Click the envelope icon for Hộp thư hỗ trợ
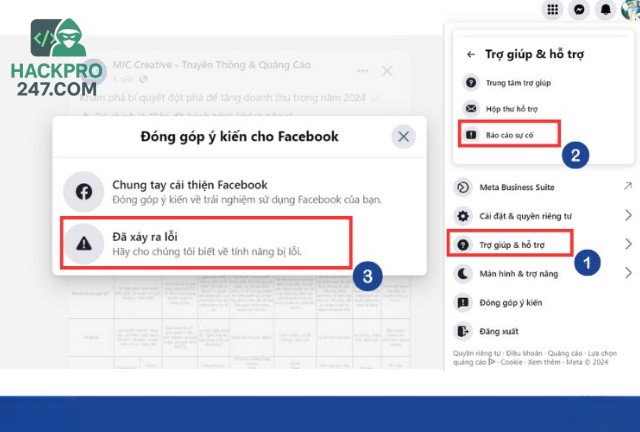 coord(471,109)
